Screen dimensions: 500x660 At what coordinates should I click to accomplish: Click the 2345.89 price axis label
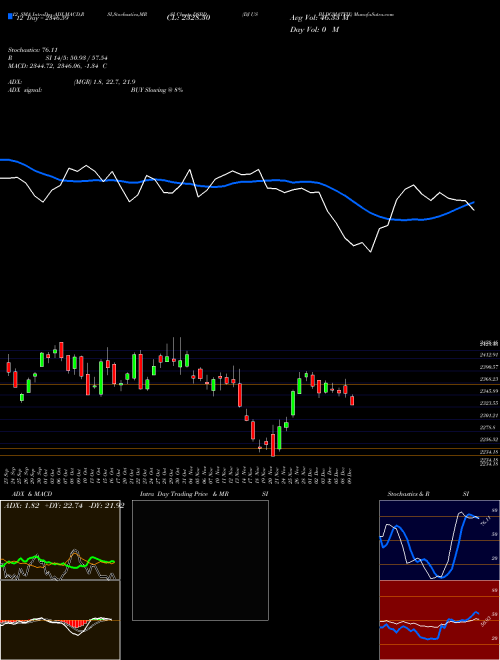click(489, 391)
